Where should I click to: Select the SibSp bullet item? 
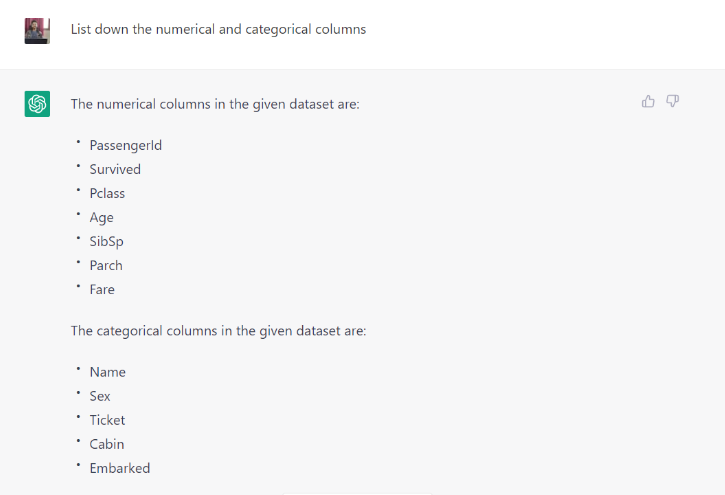click(106, 241)
